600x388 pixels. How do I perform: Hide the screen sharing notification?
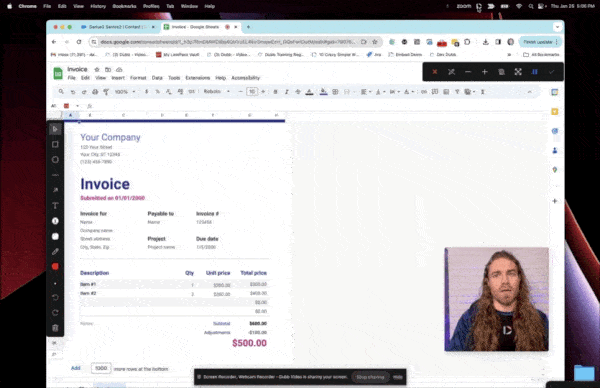pyautogui.click(x=398, y=377)
